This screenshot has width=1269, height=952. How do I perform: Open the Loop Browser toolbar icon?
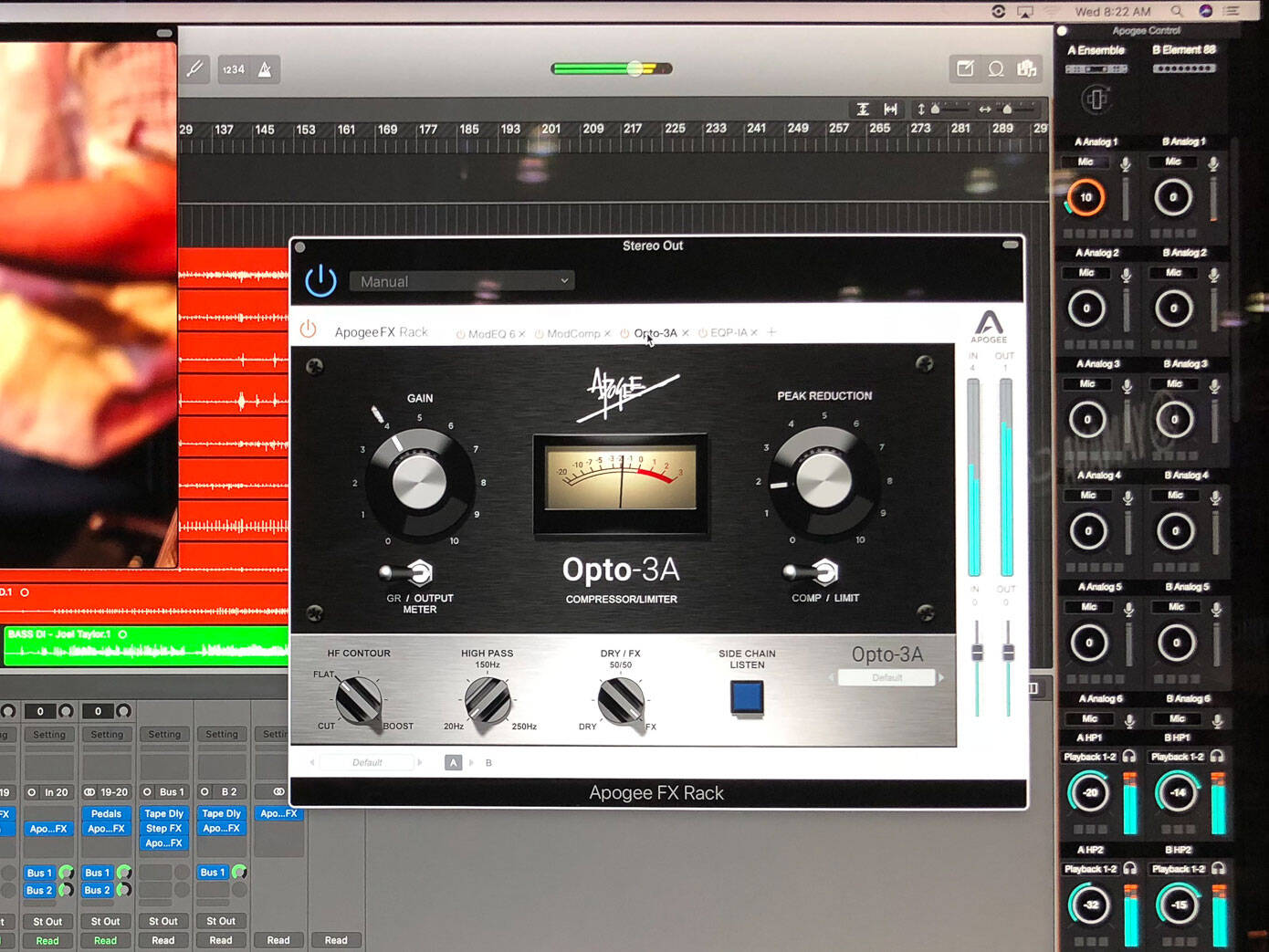[996, 68]
